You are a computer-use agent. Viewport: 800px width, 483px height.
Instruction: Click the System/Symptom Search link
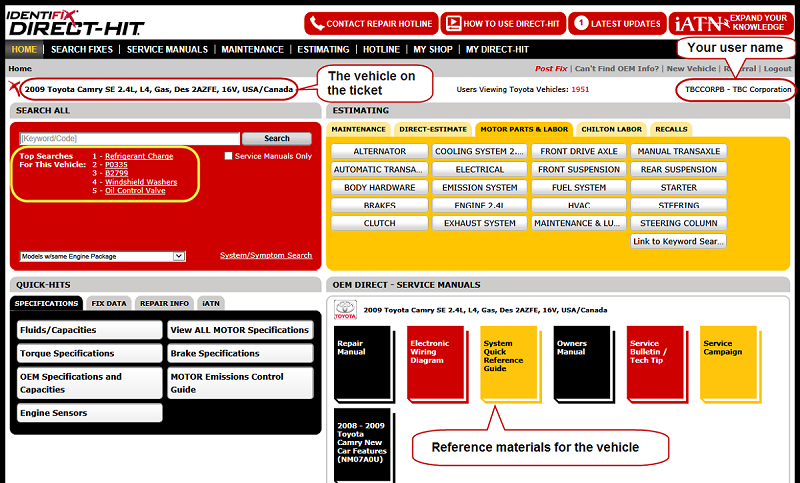pyautogui.click(x=266, y=255)
